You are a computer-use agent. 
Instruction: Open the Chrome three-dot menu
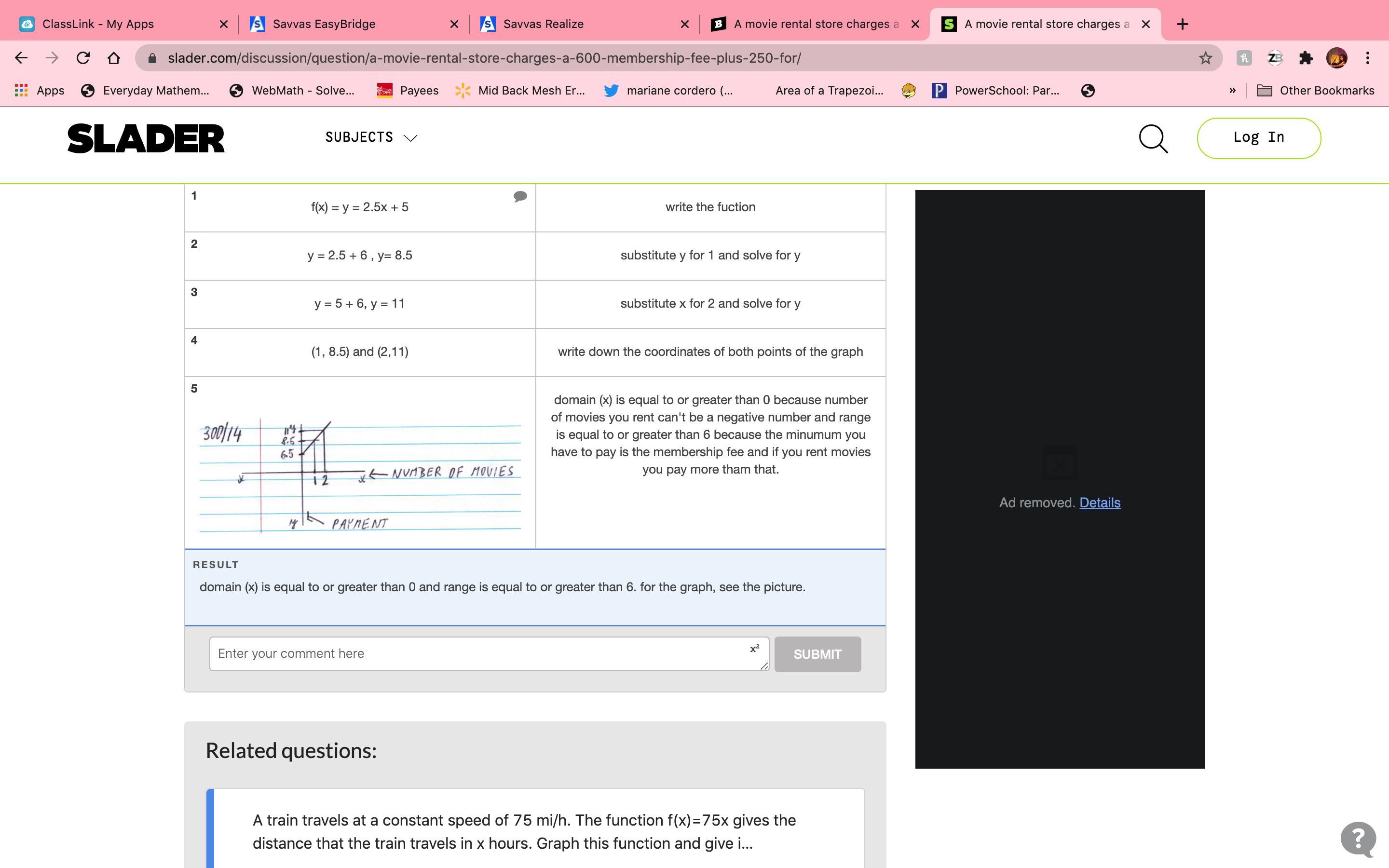pos(1368,58)
